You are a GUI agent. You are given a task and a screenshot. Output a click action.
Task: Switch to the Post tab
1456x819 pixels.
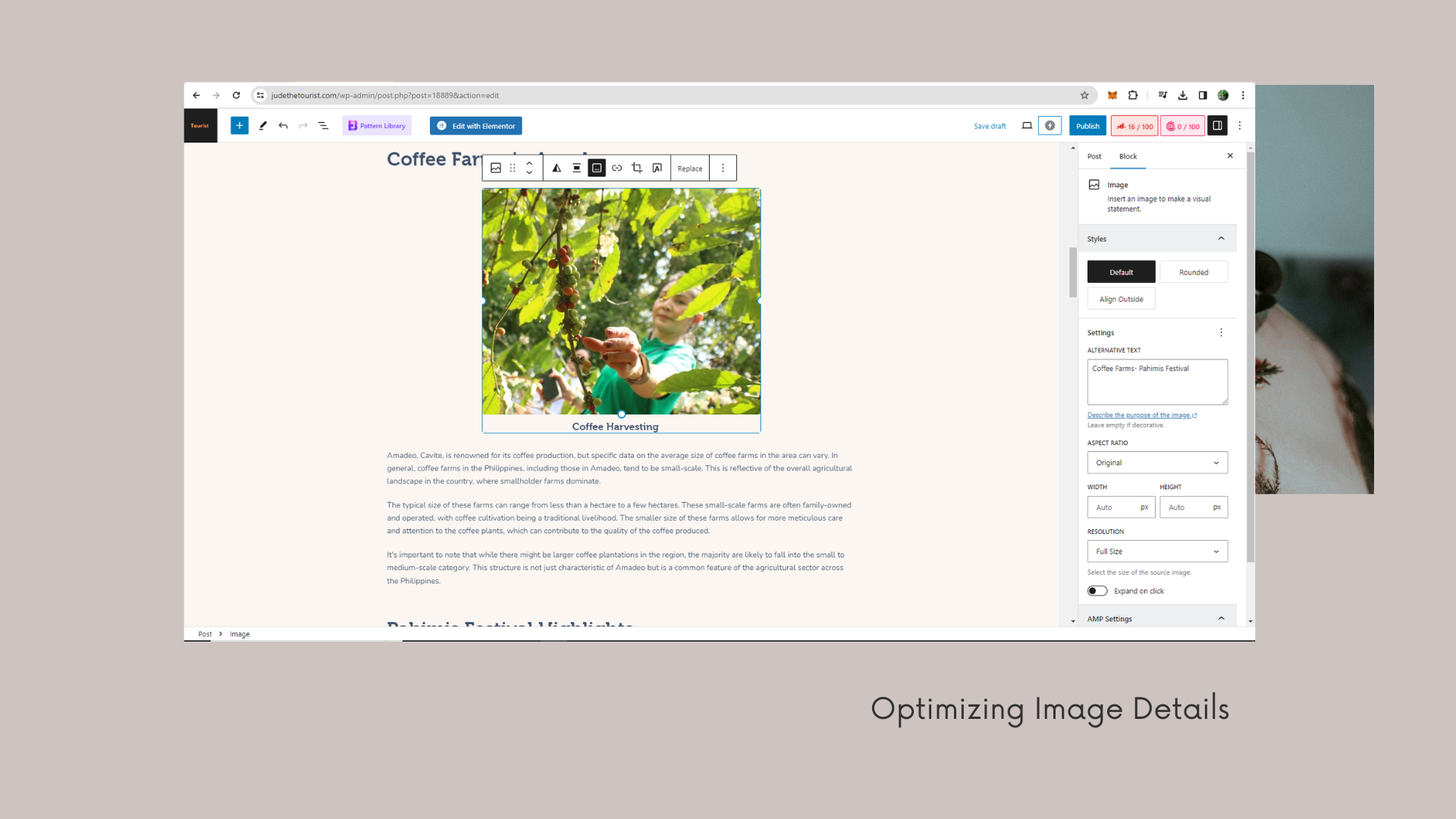point(1094,156)
